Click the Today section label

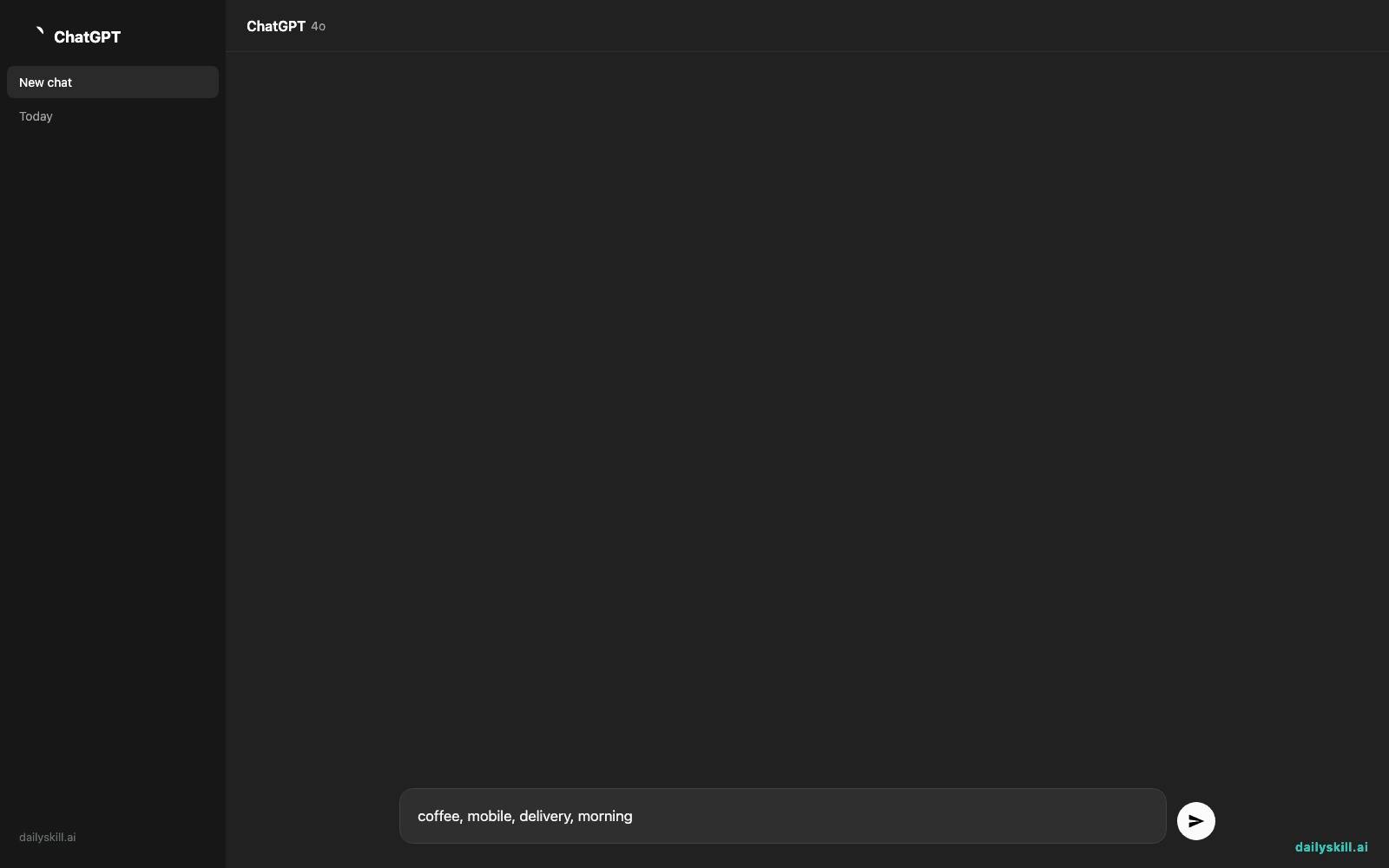coord(36,116)
